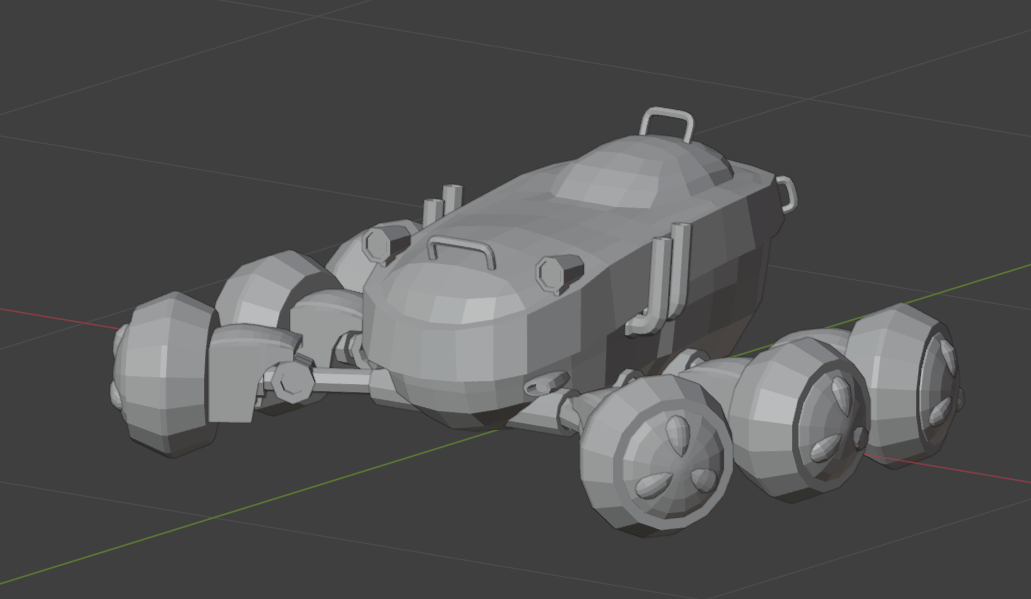Click the small handle at the vehicle's rear
1031x599 pixels.
(787, 192)
